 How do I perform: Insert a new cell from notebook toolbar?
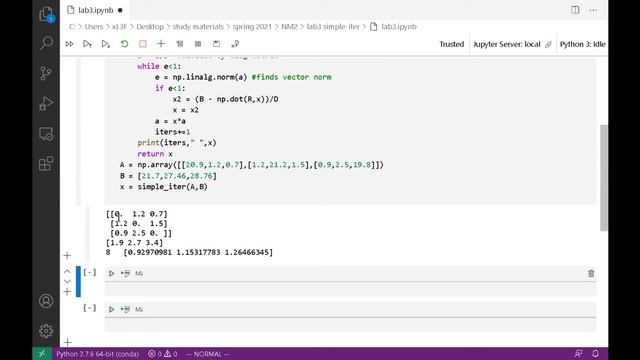(x=161, y=44)
